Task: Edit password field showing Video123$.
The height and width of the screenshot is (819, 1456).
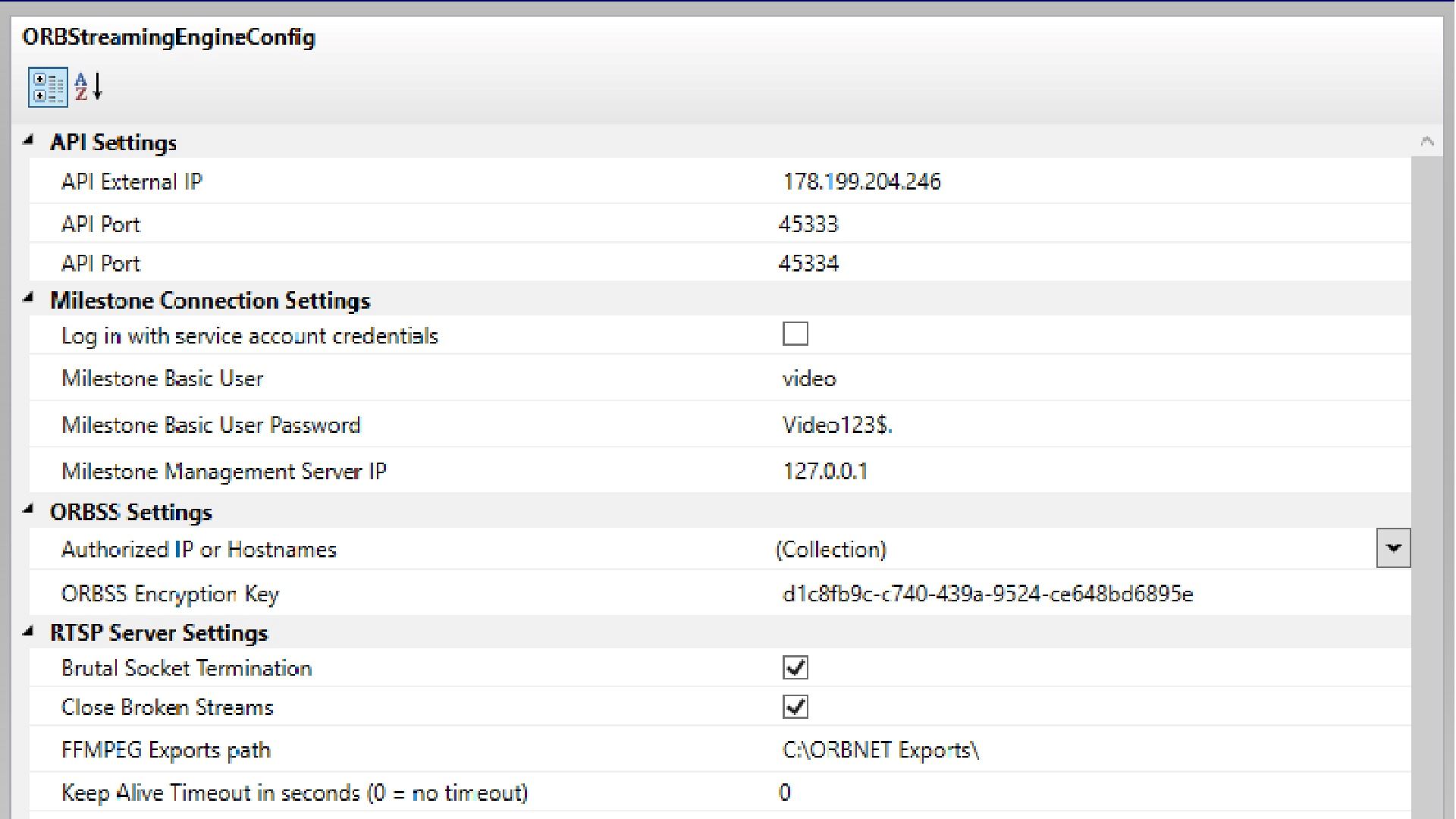Action: (837, 425)
